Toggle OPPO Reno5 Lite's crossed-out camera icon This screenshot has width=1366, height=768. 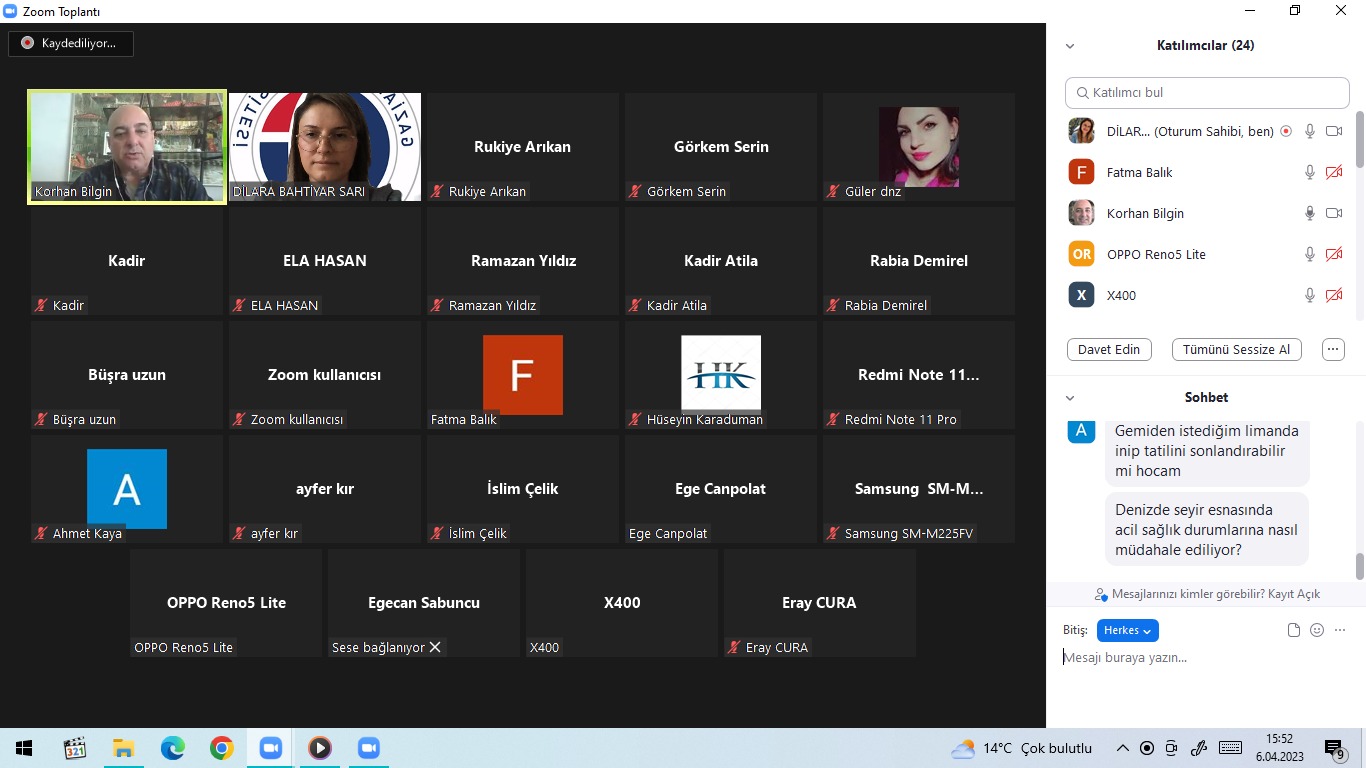[x=1333, y=254]
